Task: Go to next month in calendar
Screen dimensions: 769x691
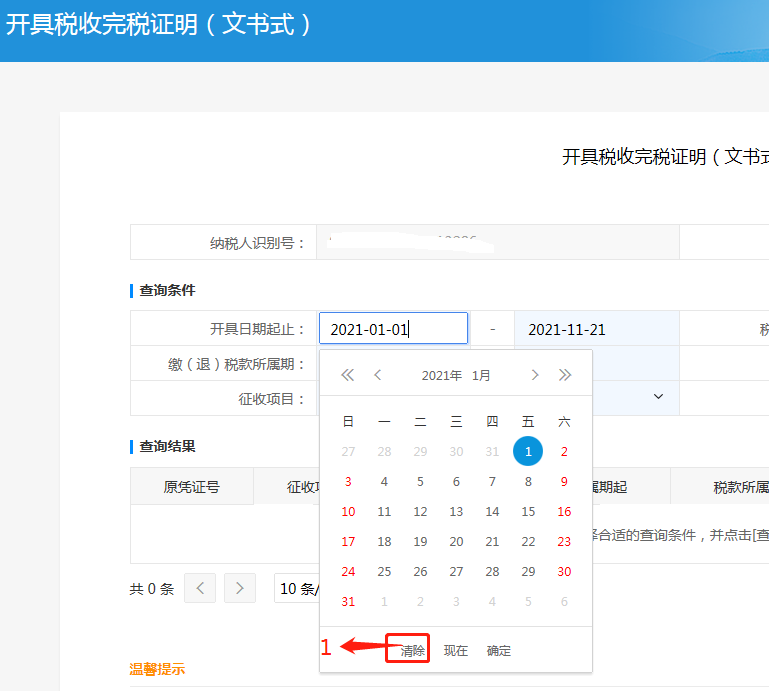Action: (x=535, y=375)
